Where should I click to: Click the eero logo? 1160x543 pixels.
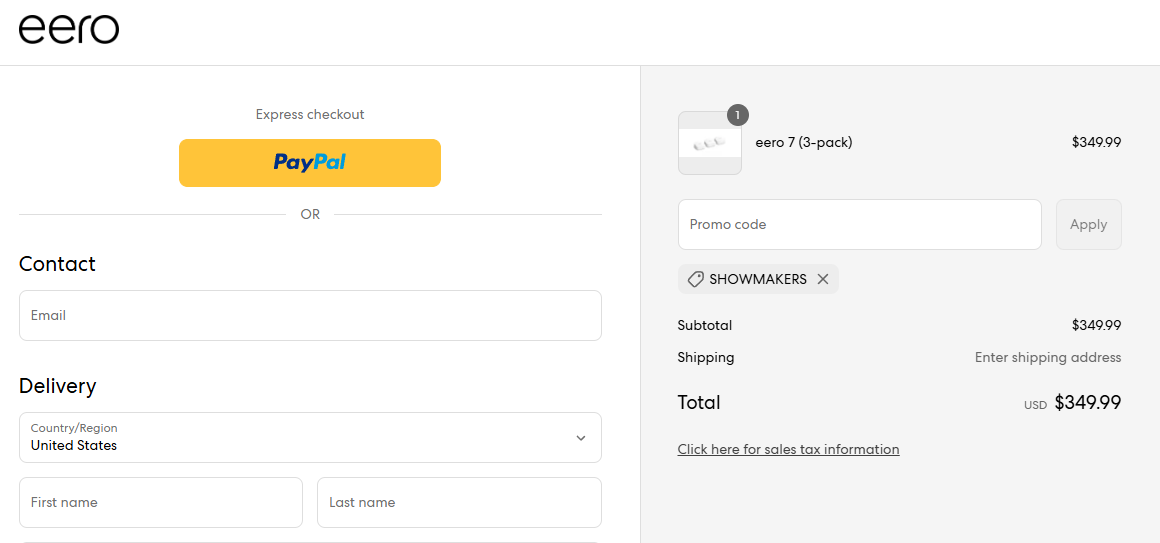click(x=69, y=29)
